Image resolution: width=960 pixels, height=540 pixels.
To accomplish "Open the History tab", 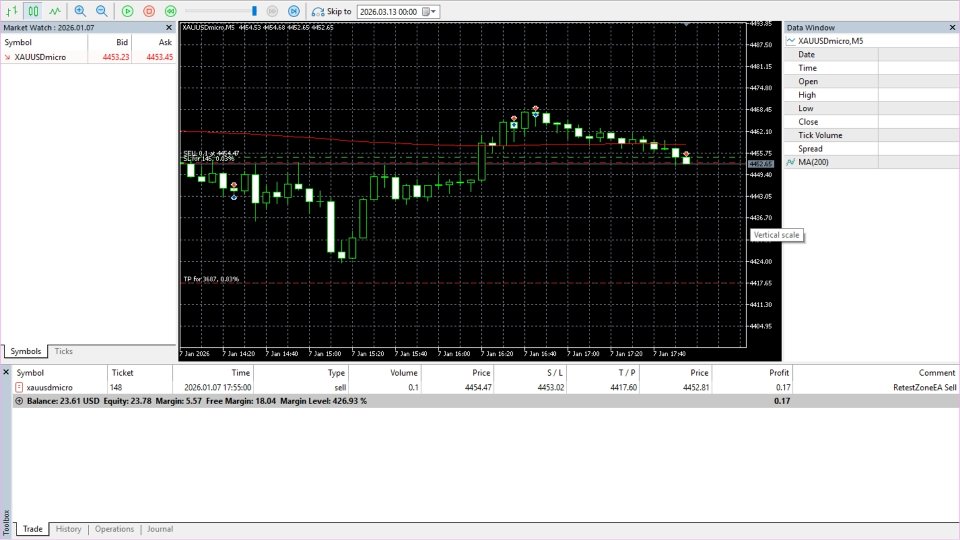I will click(x=68, y=529).
